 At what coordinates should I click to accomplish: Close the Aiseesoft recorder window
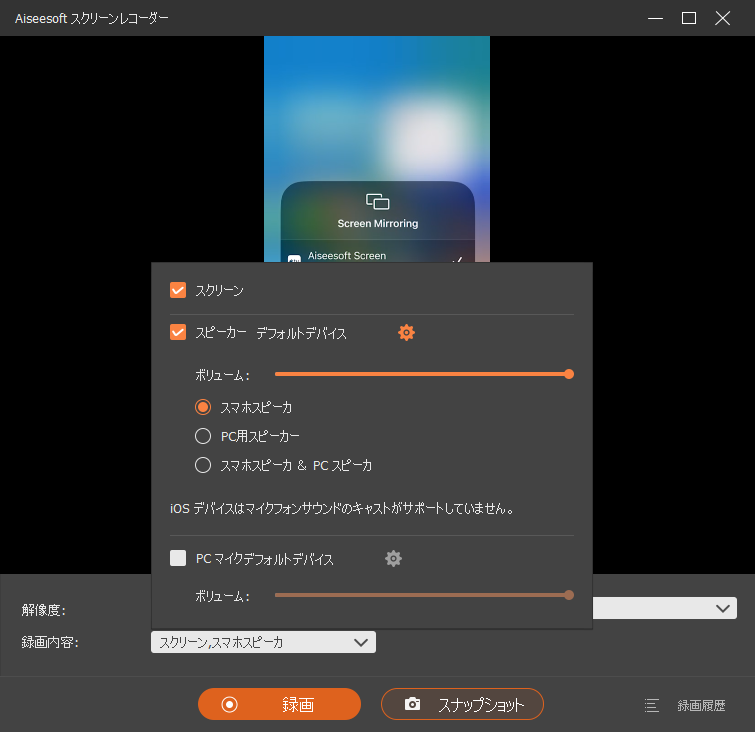(x=723, y=18)
